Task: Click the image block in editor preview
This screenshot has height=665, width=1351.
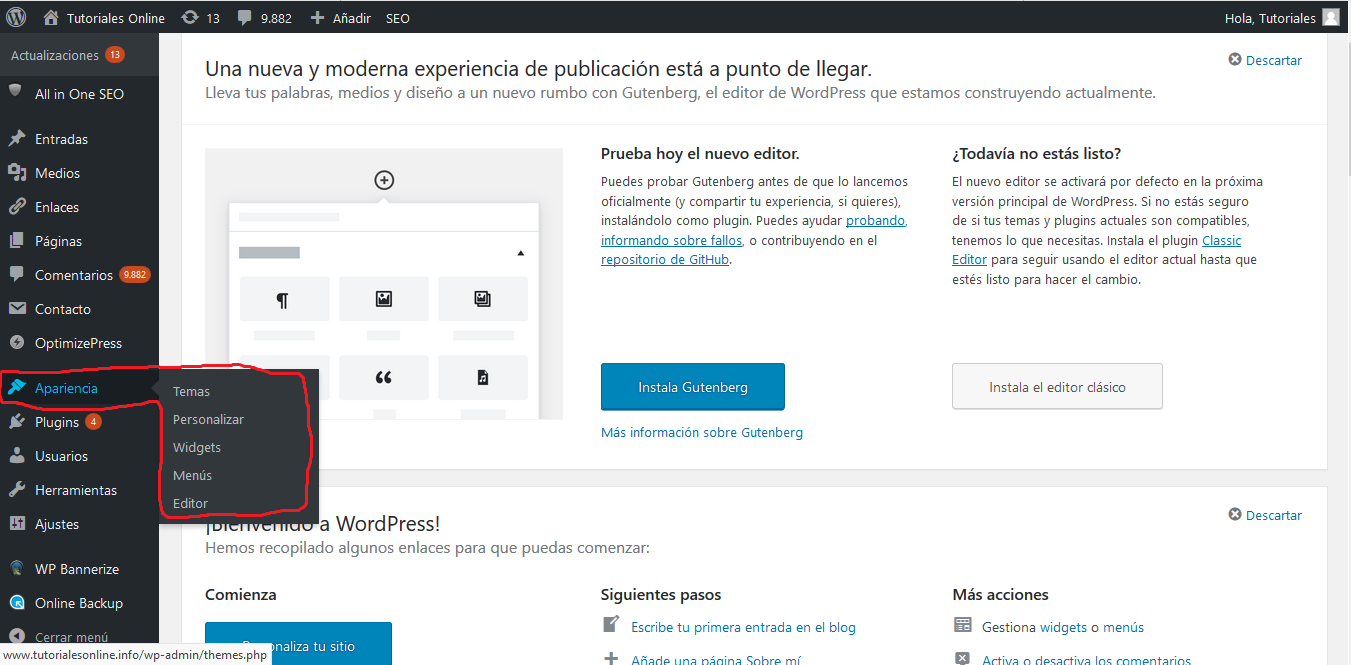Action: (383, 299)
